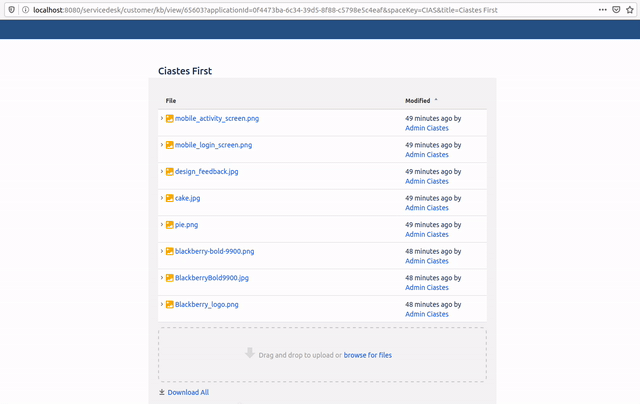Click image icon beside pie.png
Image resolution: width=640 pixels, height=404 pixels.
(169, 225)
